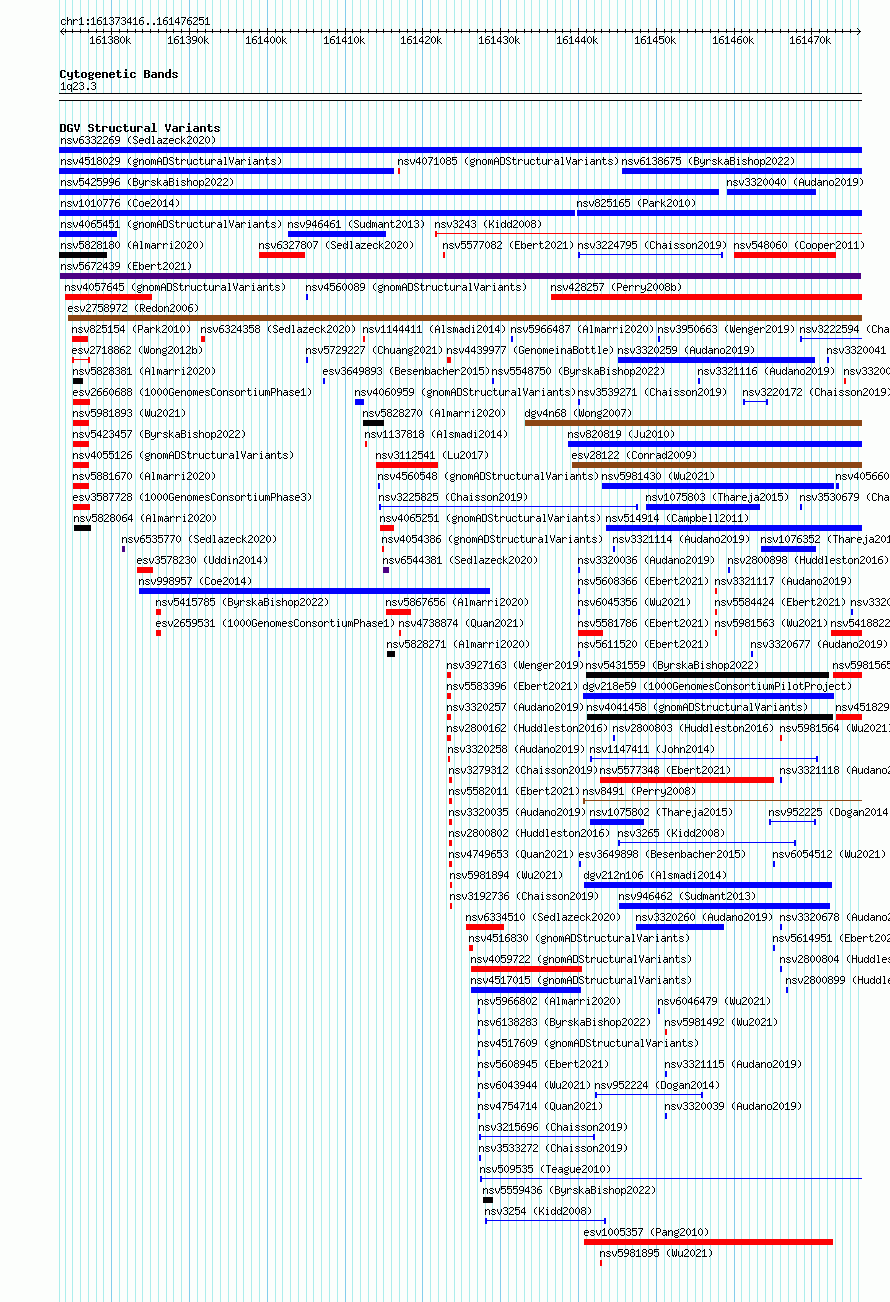Click red bar under nsv6327807 (Sedlazeck2020)

282,255
